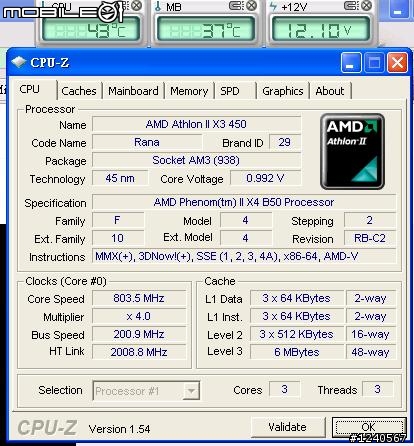This screenshot has width=414, height=446.
Task: Click the Level 2 associativity 16-way
Action: [x=371, y=334]
